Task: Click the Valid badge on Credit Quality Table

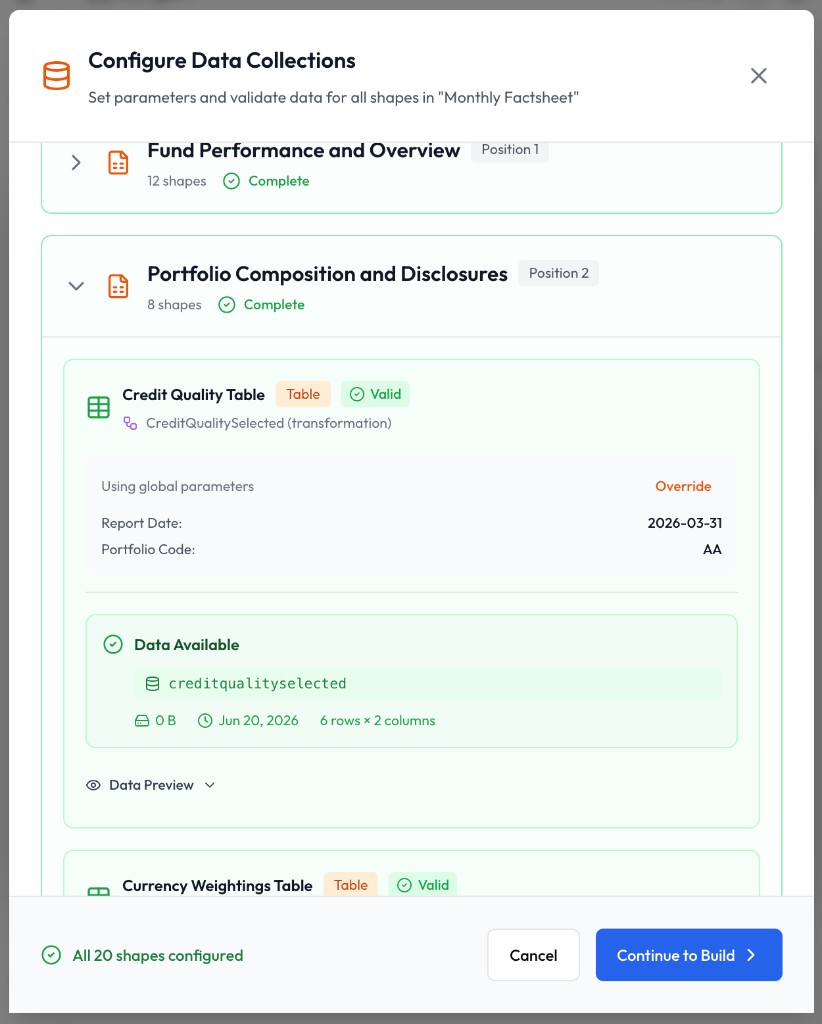Action: point(375,394)
